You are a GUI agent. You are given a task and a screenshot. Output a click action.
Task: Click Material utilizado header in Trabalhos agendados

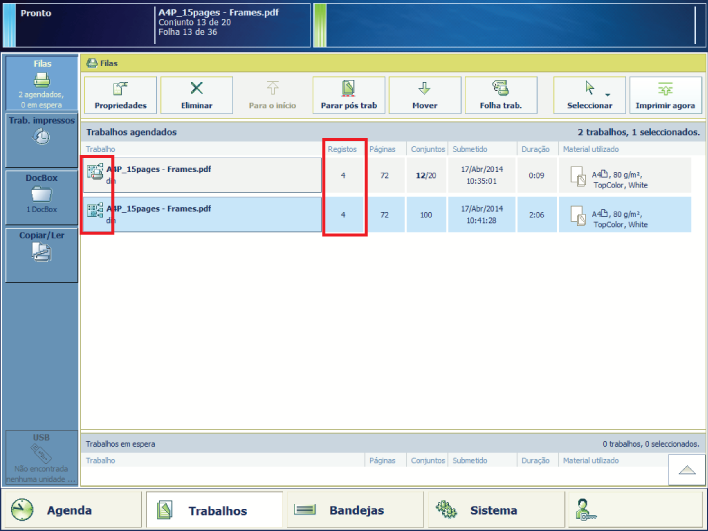(x=591, y=149)
